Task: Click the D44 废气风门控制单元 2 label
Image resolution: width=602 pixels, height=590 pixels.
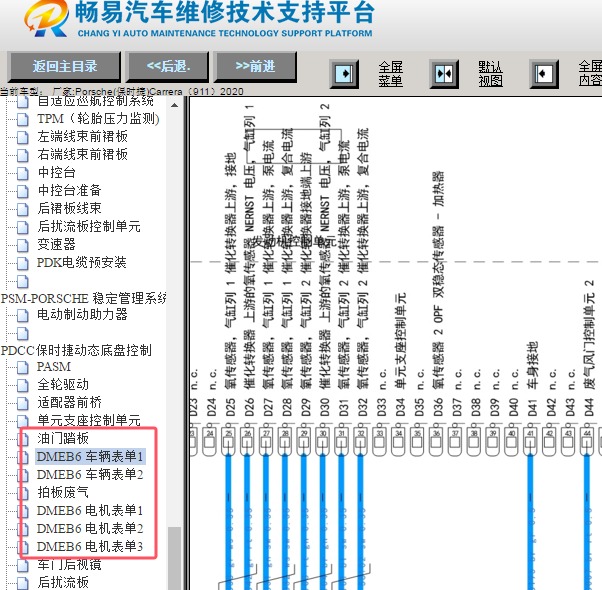Action: coord(589,349)
